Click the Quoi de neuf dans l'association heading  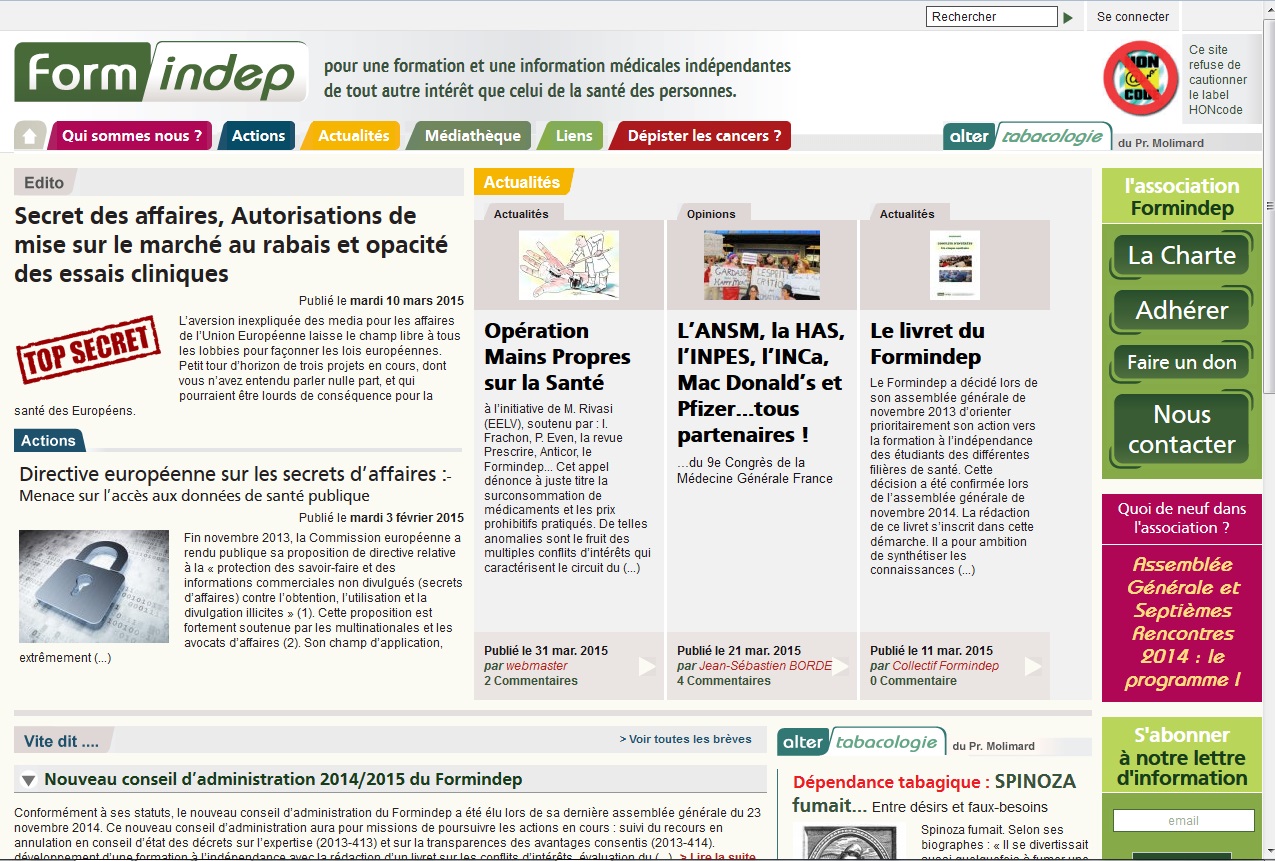(x=1182, y=519)
